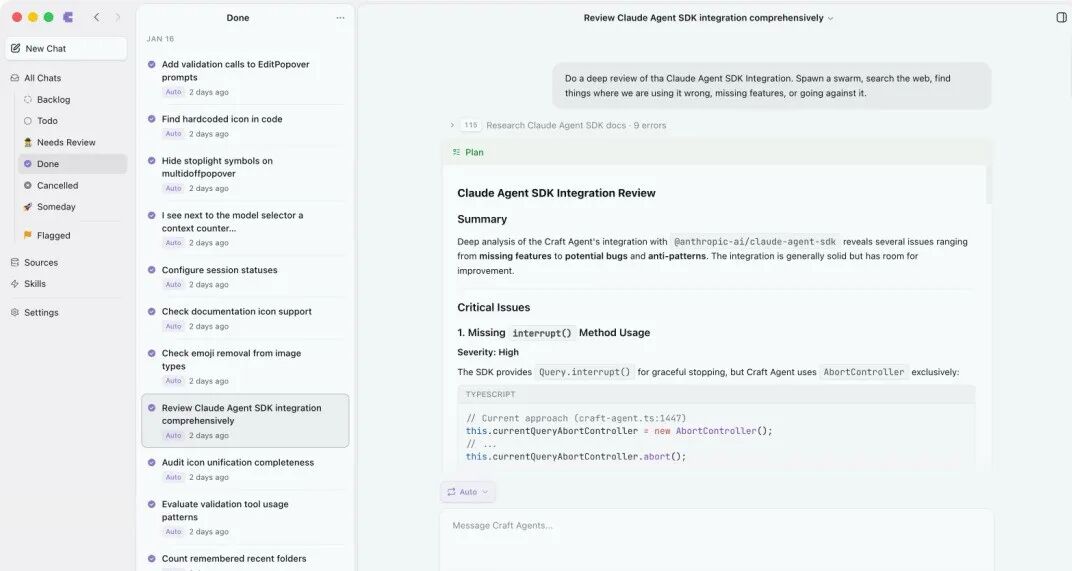This screenshot has height=571, width=1072.
Task: Click Auto badge under Check documentation icon support
Action: (x=174, y=326)
